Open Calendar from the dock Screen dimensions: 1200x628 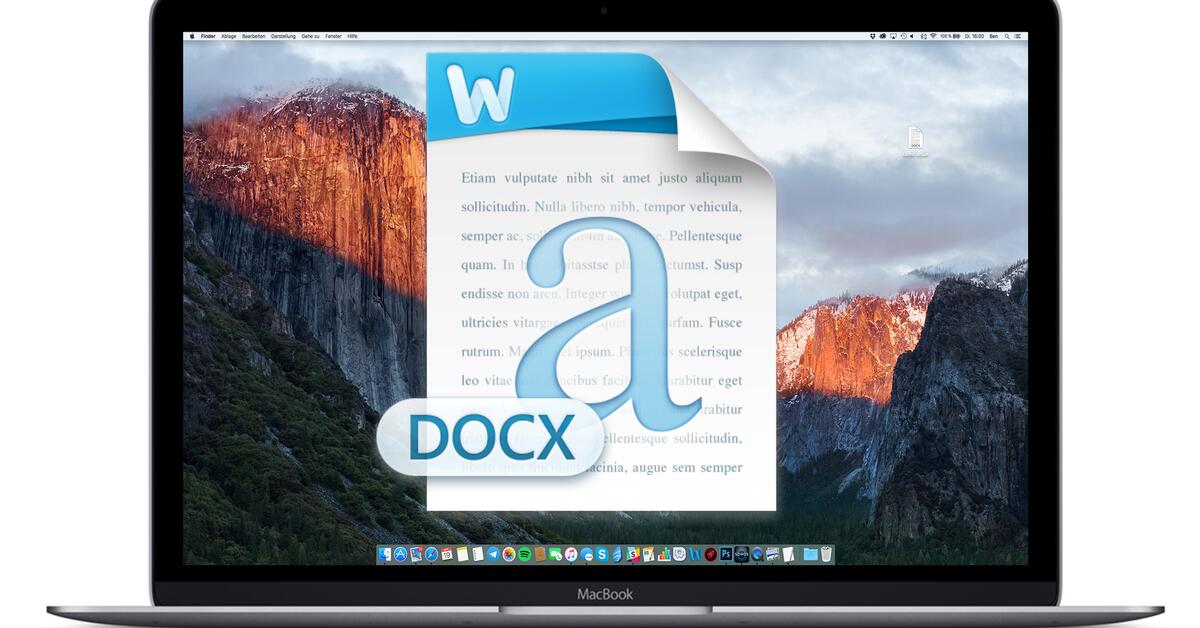click(447, 554)
